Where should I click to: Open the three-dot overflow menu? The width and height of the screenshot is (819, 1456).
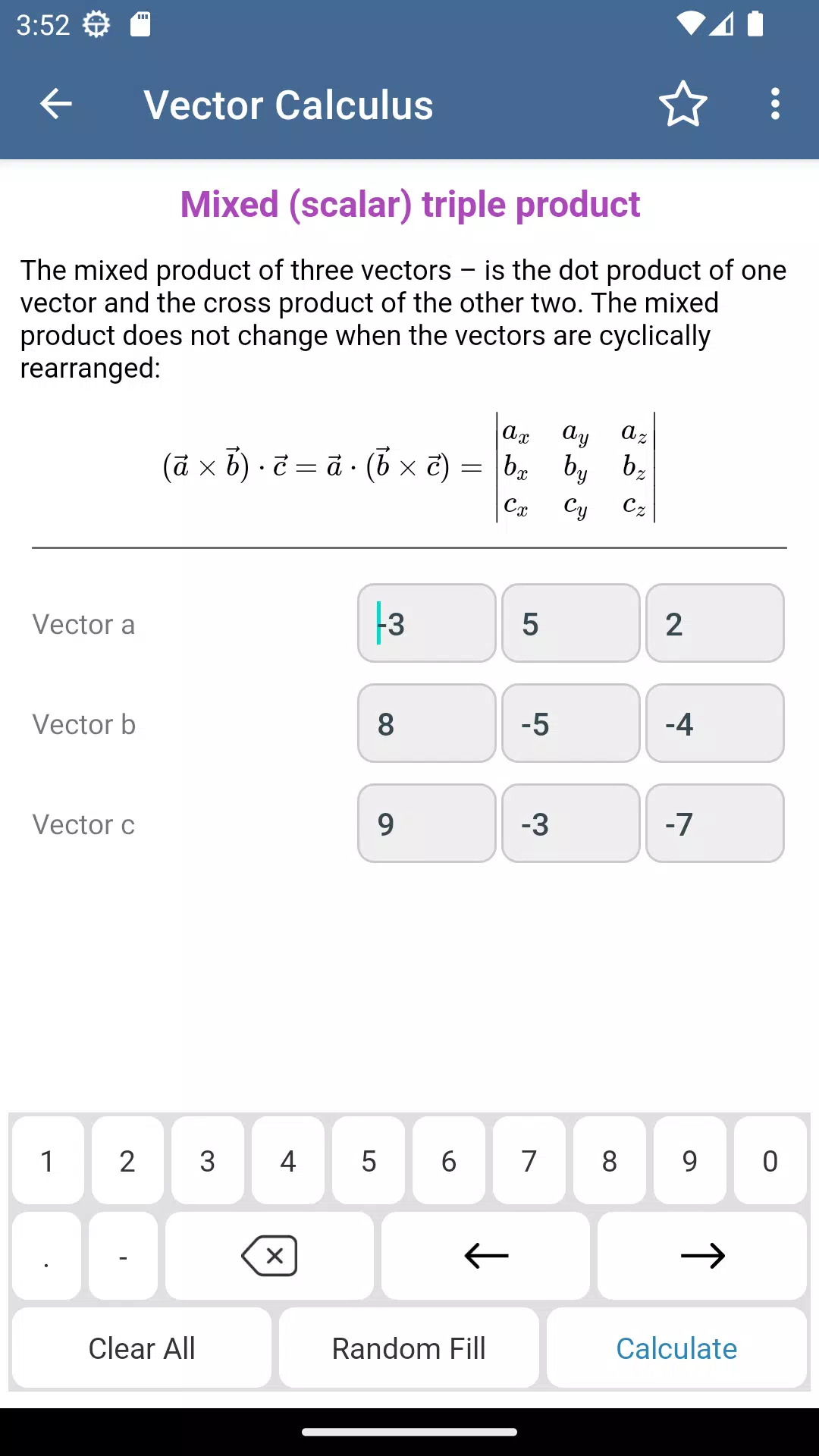774,104
